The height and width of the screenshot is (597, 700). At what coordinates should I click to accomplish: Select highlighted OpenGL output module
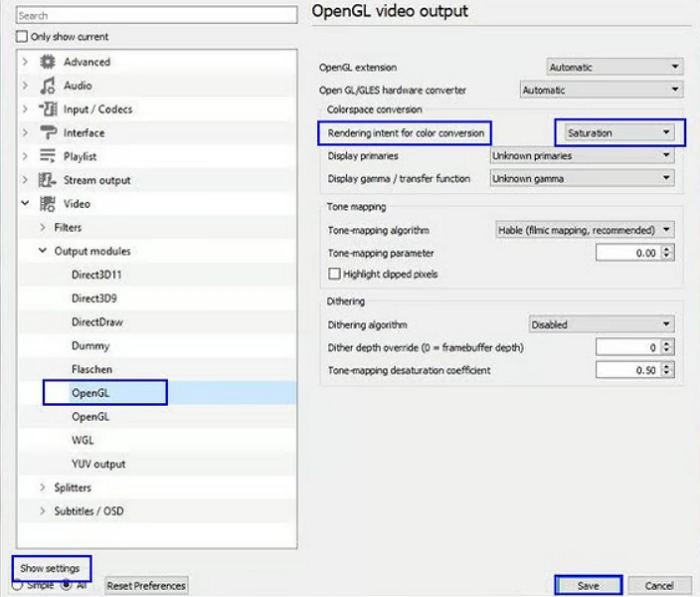90,393
